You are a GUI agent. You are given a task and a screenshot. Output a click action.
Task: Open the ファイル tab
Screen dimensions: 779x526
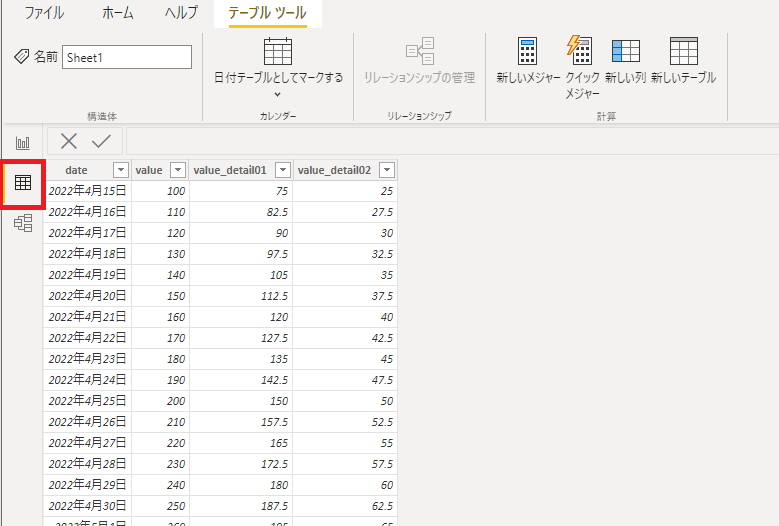click(44, 13)
